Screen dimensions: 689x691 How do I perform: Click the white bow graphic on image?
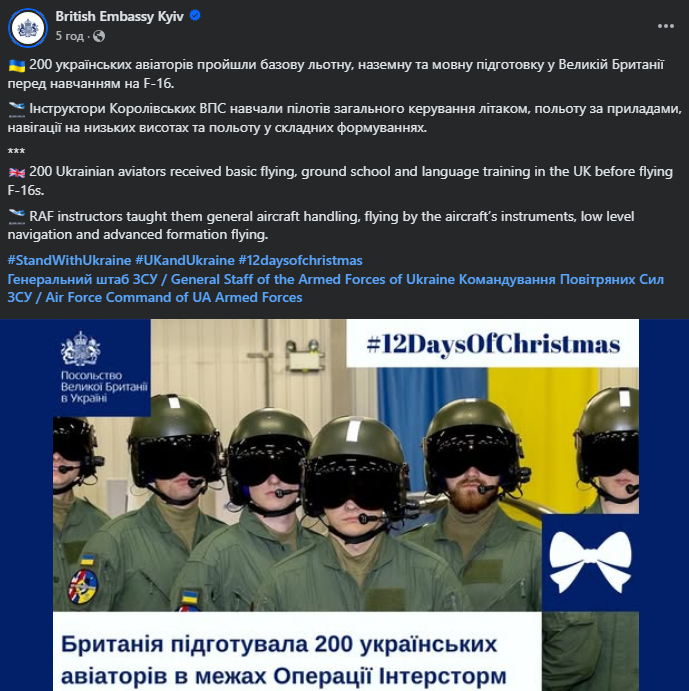[590, 561]
